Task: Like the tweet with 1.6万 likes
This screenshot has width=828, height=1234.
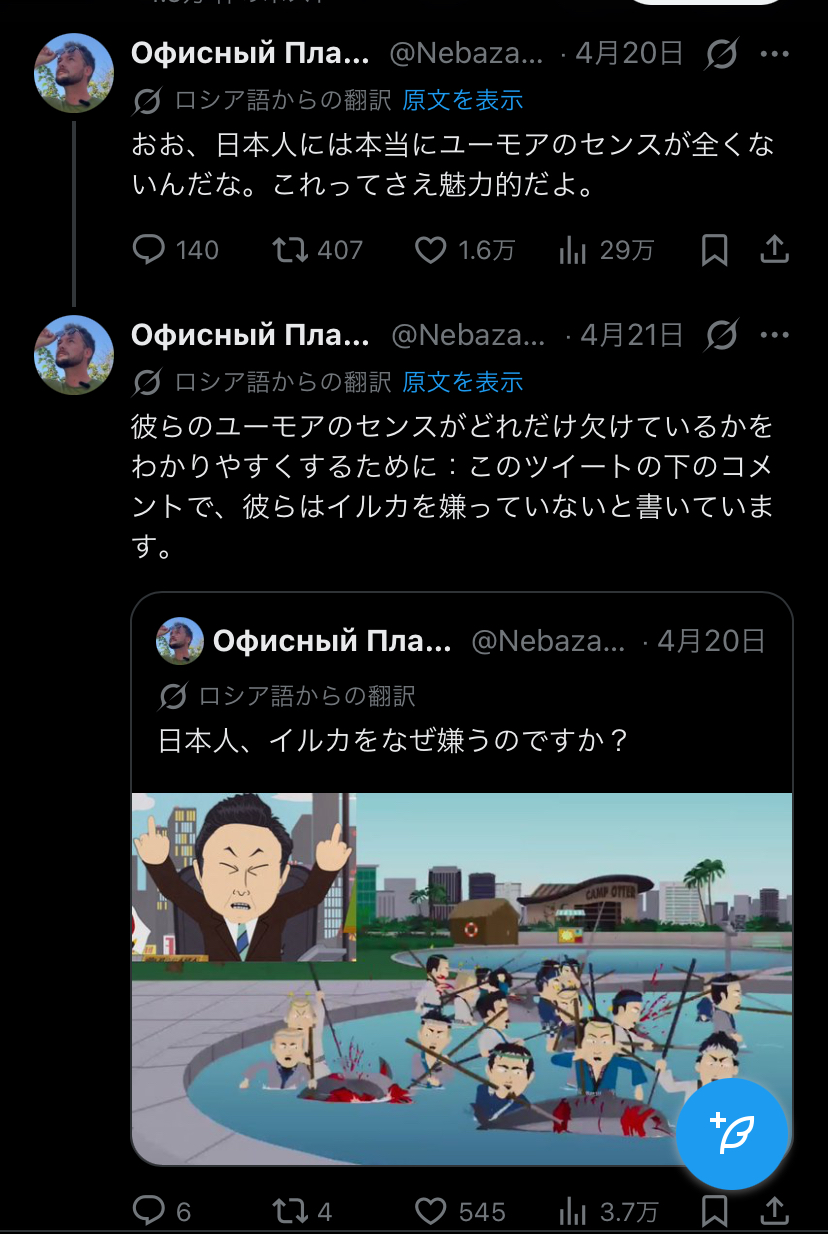Action: coord(430,250)
